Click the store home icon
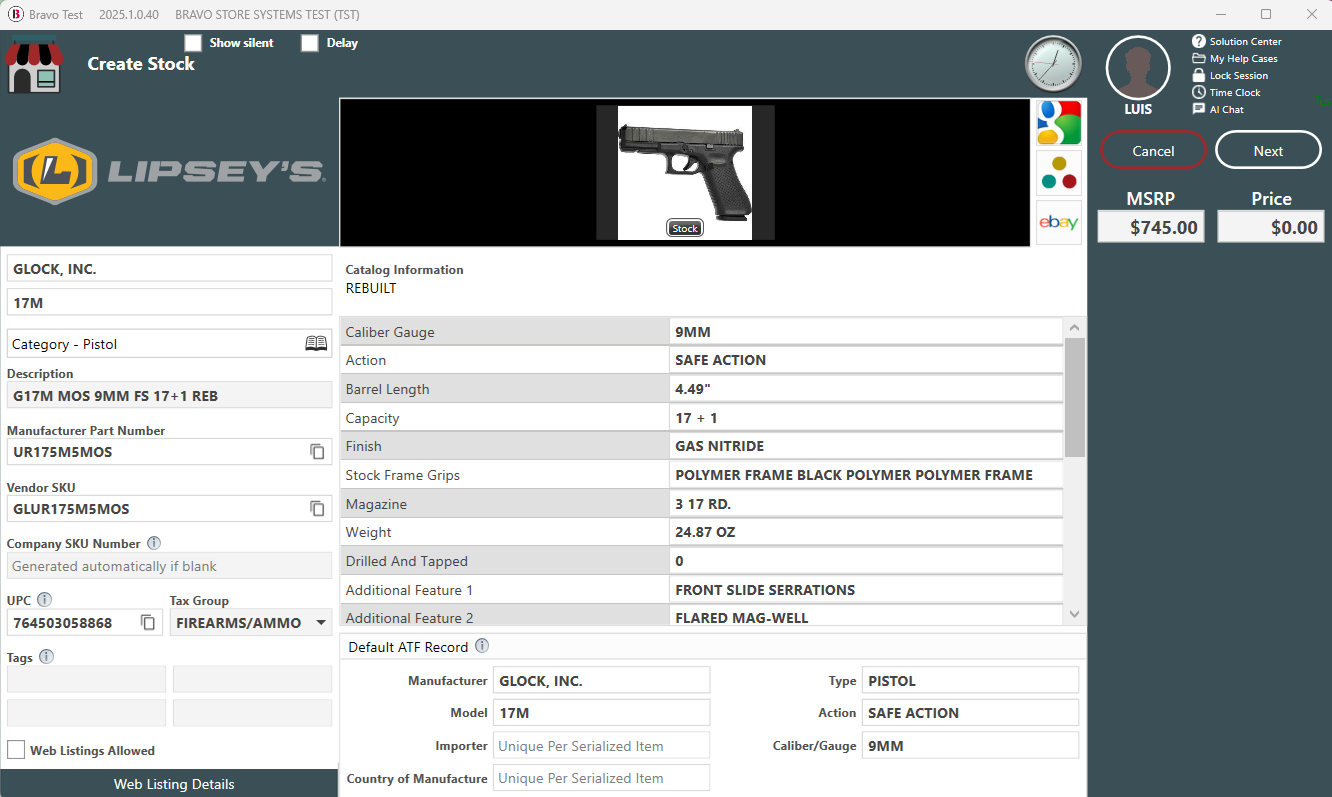1332x797 pixels. coord(35,66)
